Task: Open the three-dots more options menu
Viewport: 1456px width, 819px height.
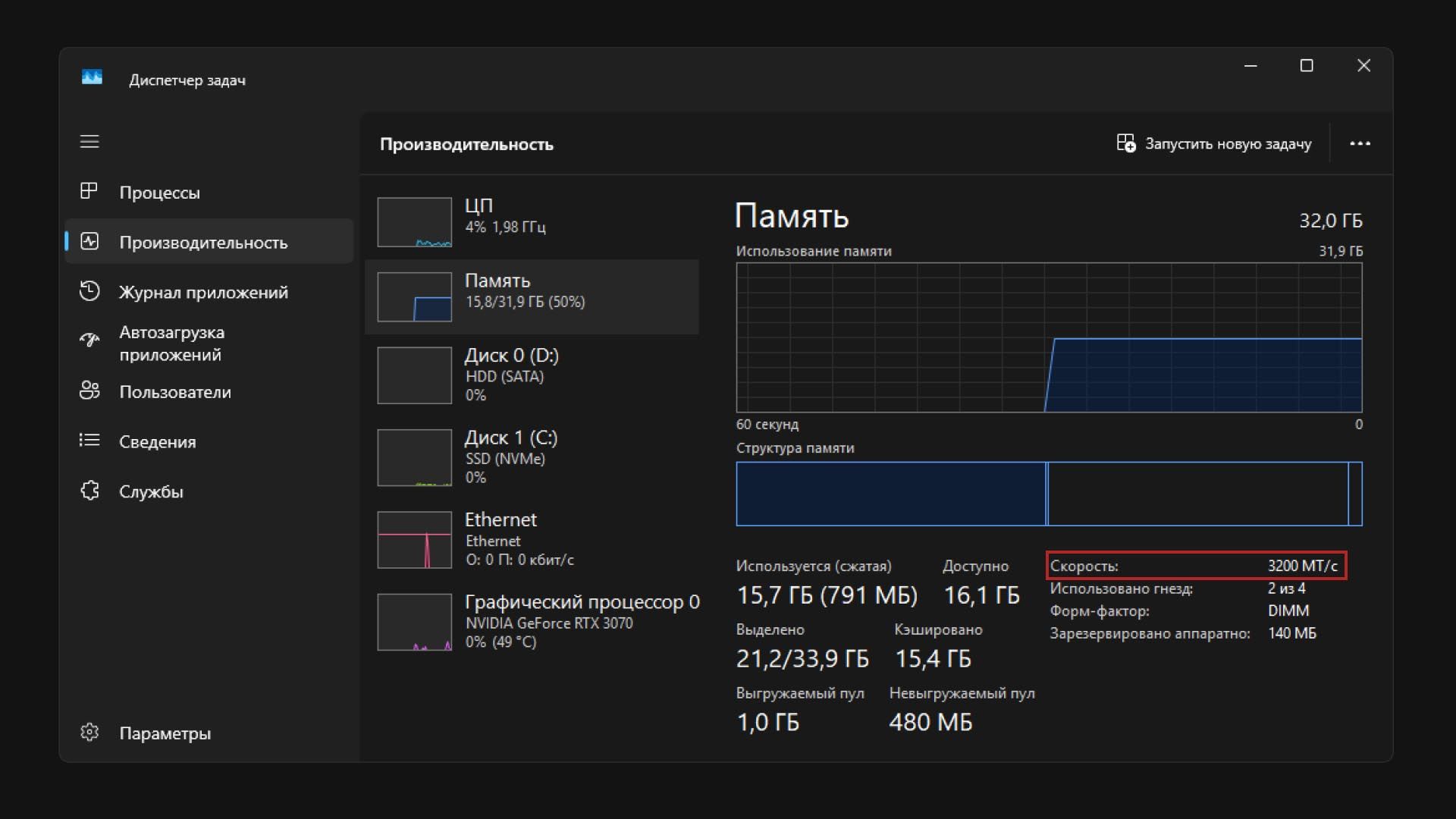Action: (1360, 143)
